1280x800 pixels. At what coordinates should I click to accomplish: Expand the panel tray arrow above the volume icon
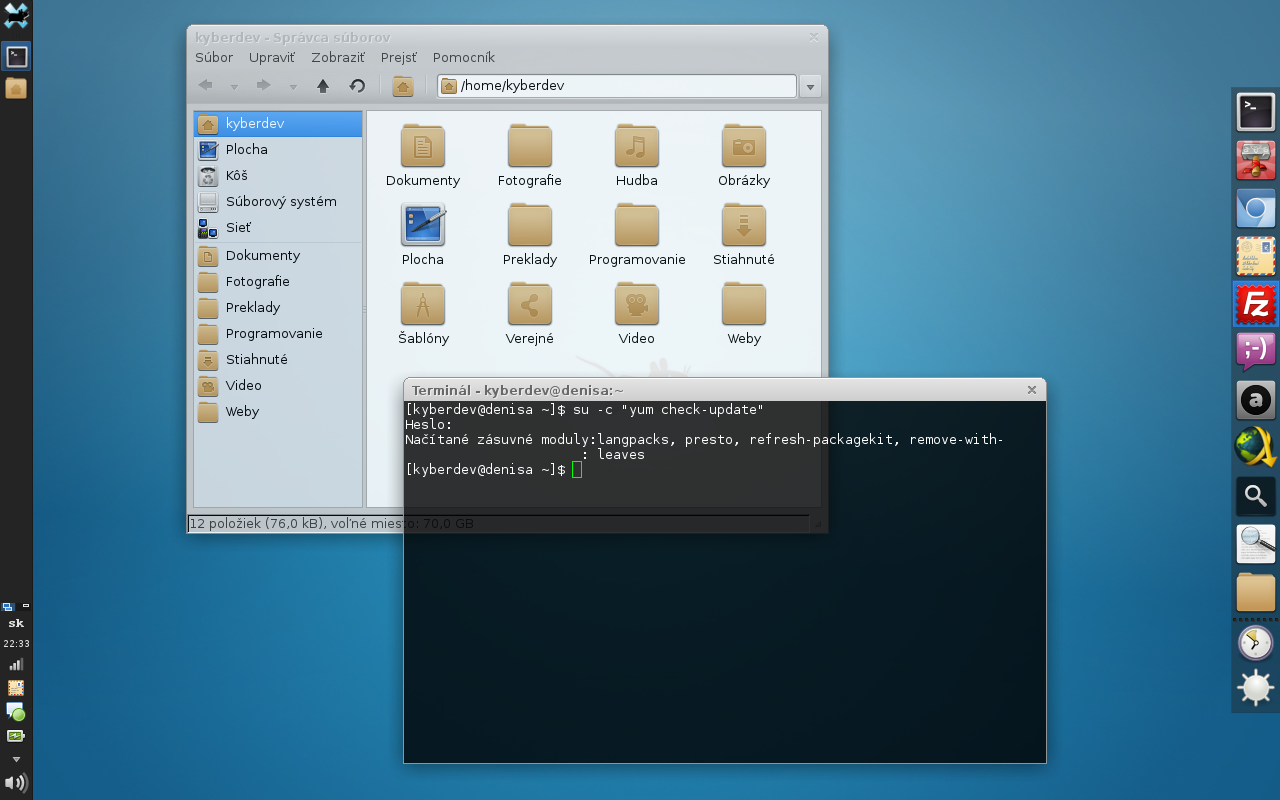pos(16,759)
